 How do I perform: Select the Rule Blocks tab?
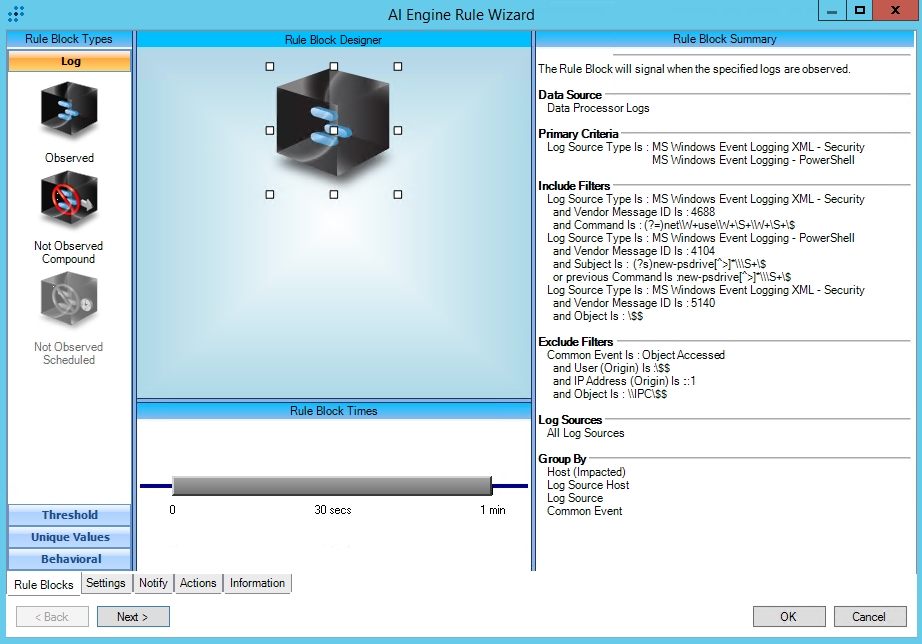click(x=44, y=585)
